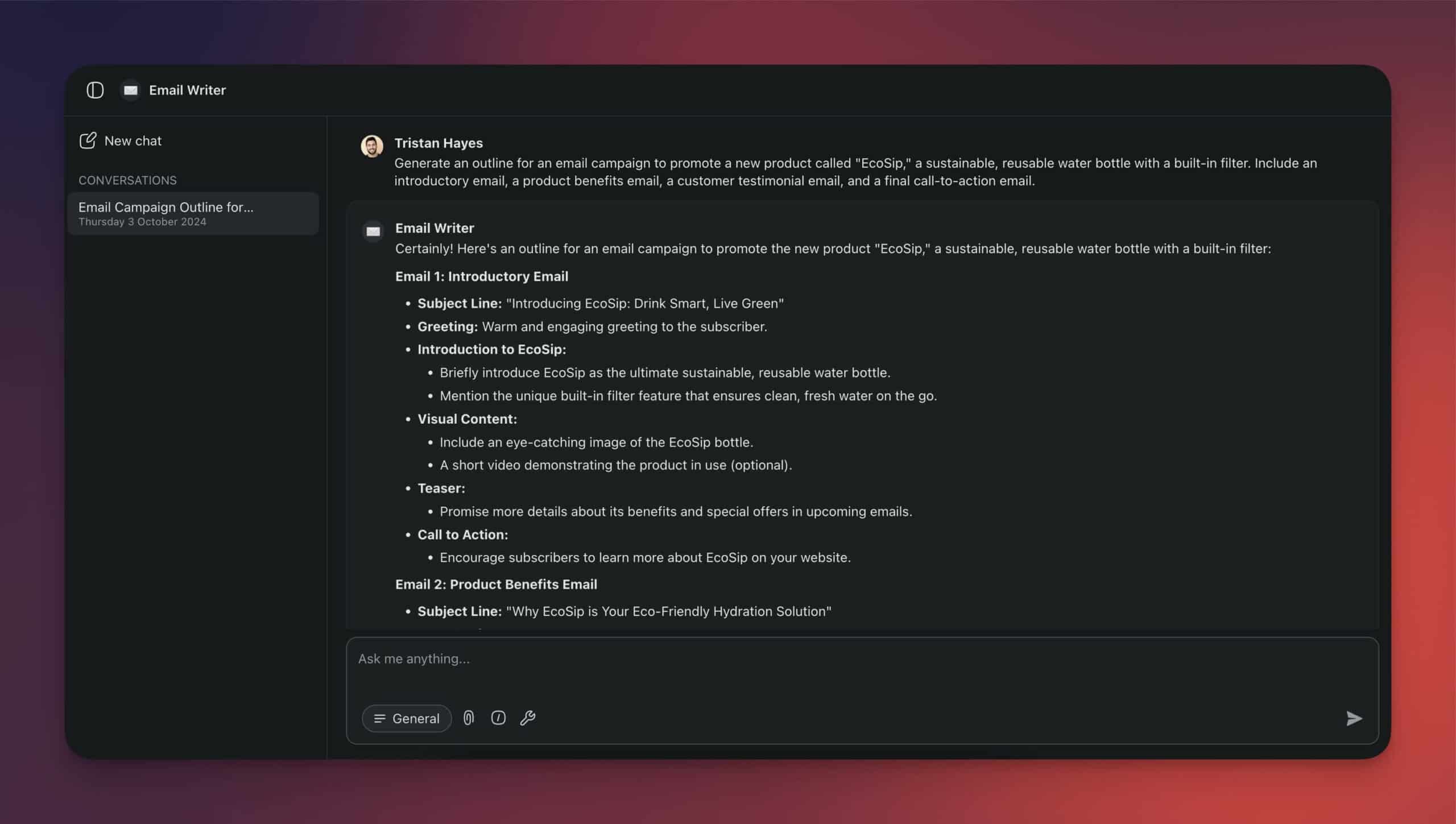1456x824 pixels.
Task: Select the Email Writer name above the reply
Action: click(435, 228)
